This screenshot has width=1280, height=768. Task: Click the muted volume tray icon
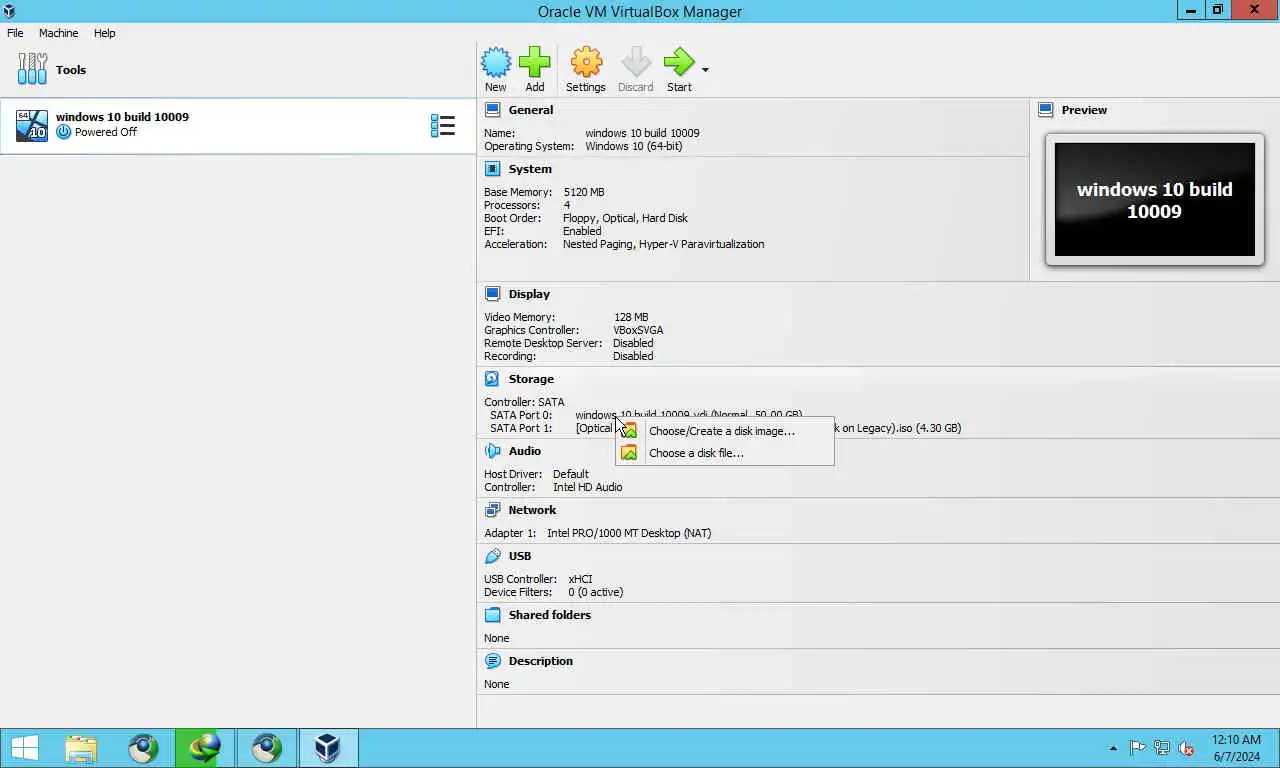tap(1186, 748)
